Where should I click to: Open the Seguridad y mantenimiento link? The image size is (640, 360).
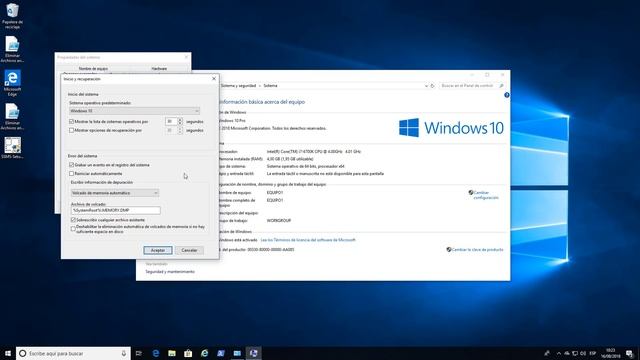[170, 271]
